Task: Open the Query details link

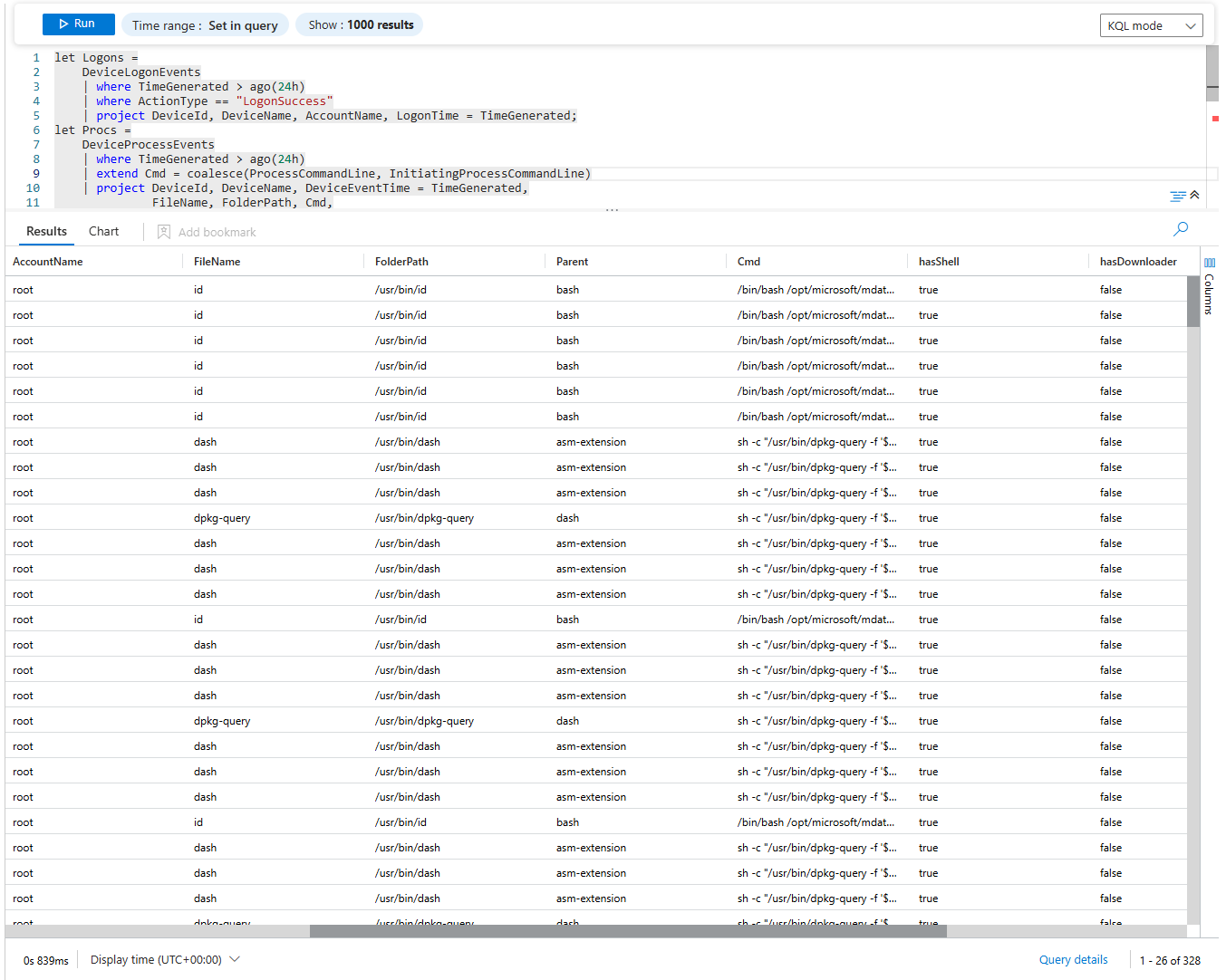Action: (1073, 960)
